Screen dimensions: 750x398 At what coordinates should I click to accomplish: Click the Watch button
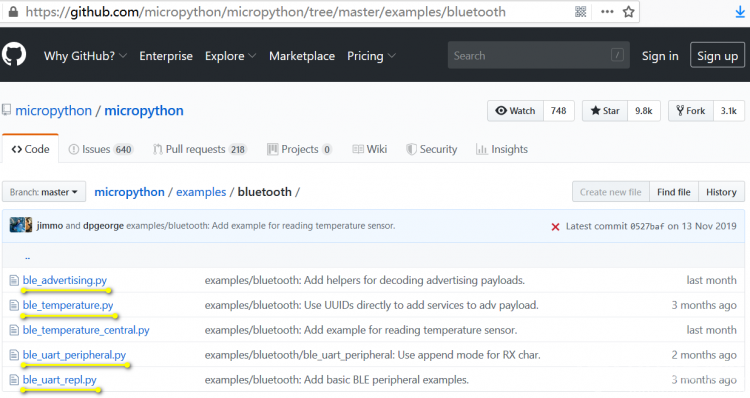point(515,111)
